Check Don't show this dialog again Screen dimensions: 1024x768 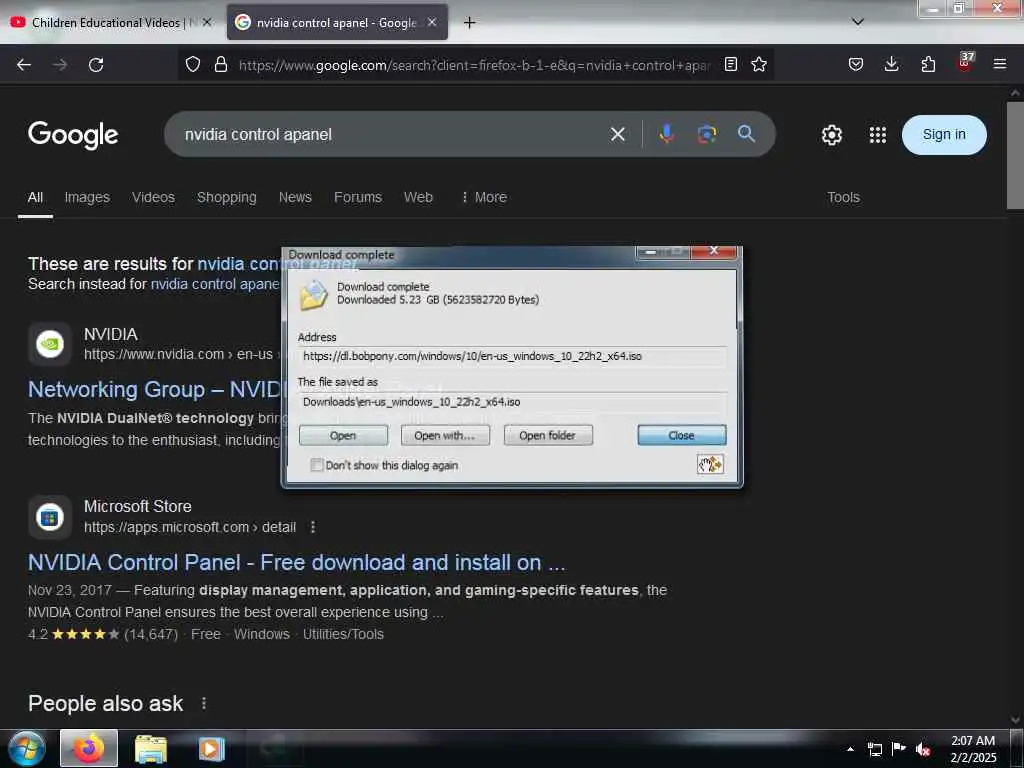point(317,465)
